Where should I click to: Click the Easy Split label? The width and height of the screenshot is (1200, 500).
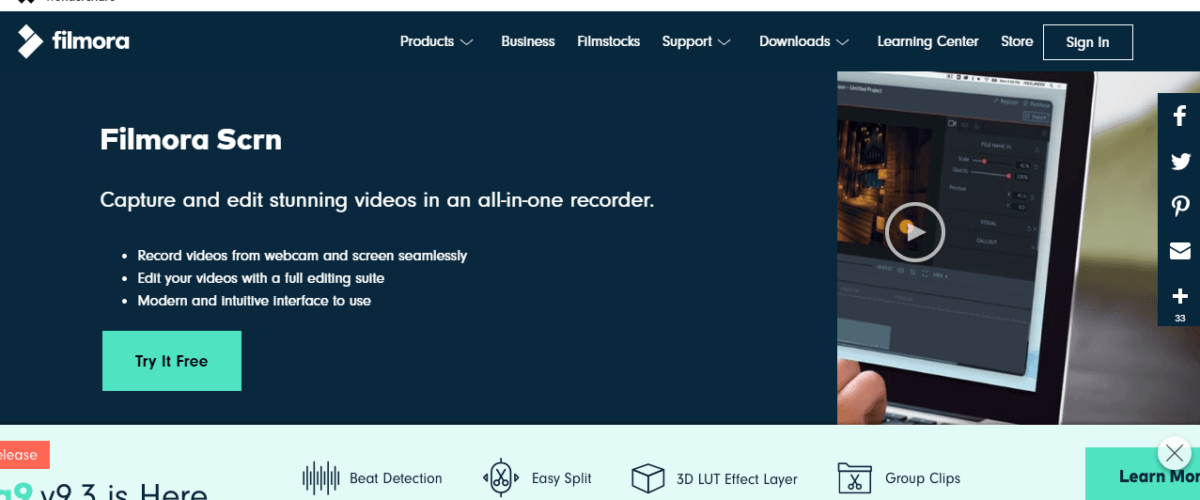(562, 479)
